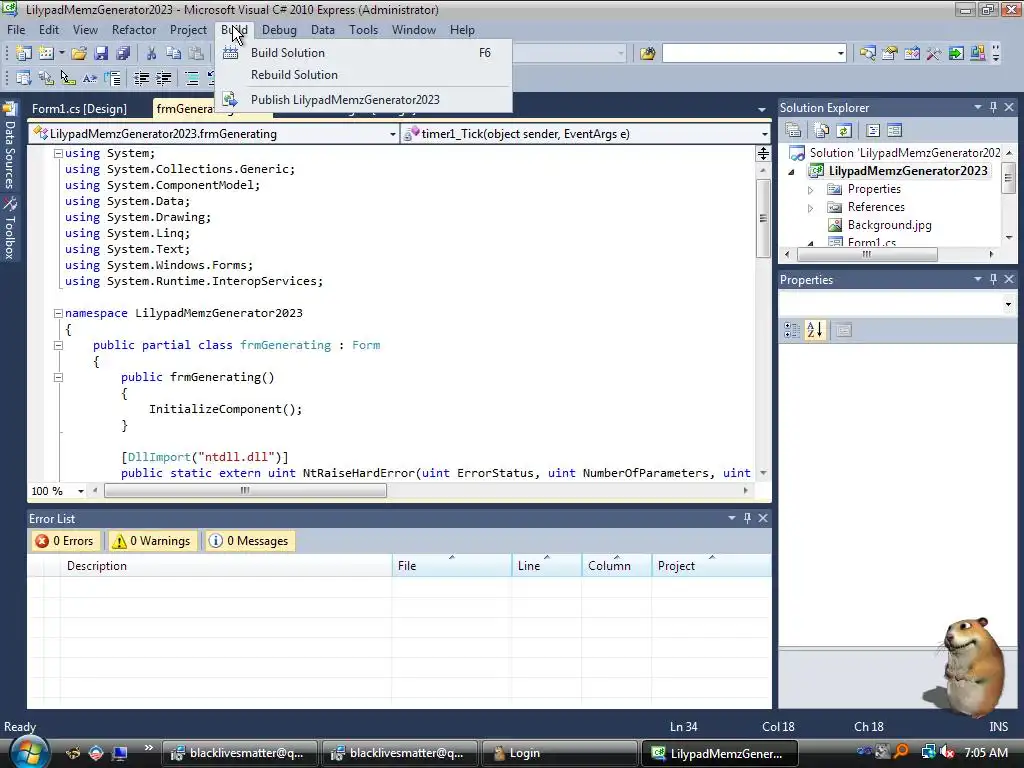Collapse the LilypadMemzGenerator2023 project node
The width and height of the screenshot is (1024, 768).
[792, 172]
